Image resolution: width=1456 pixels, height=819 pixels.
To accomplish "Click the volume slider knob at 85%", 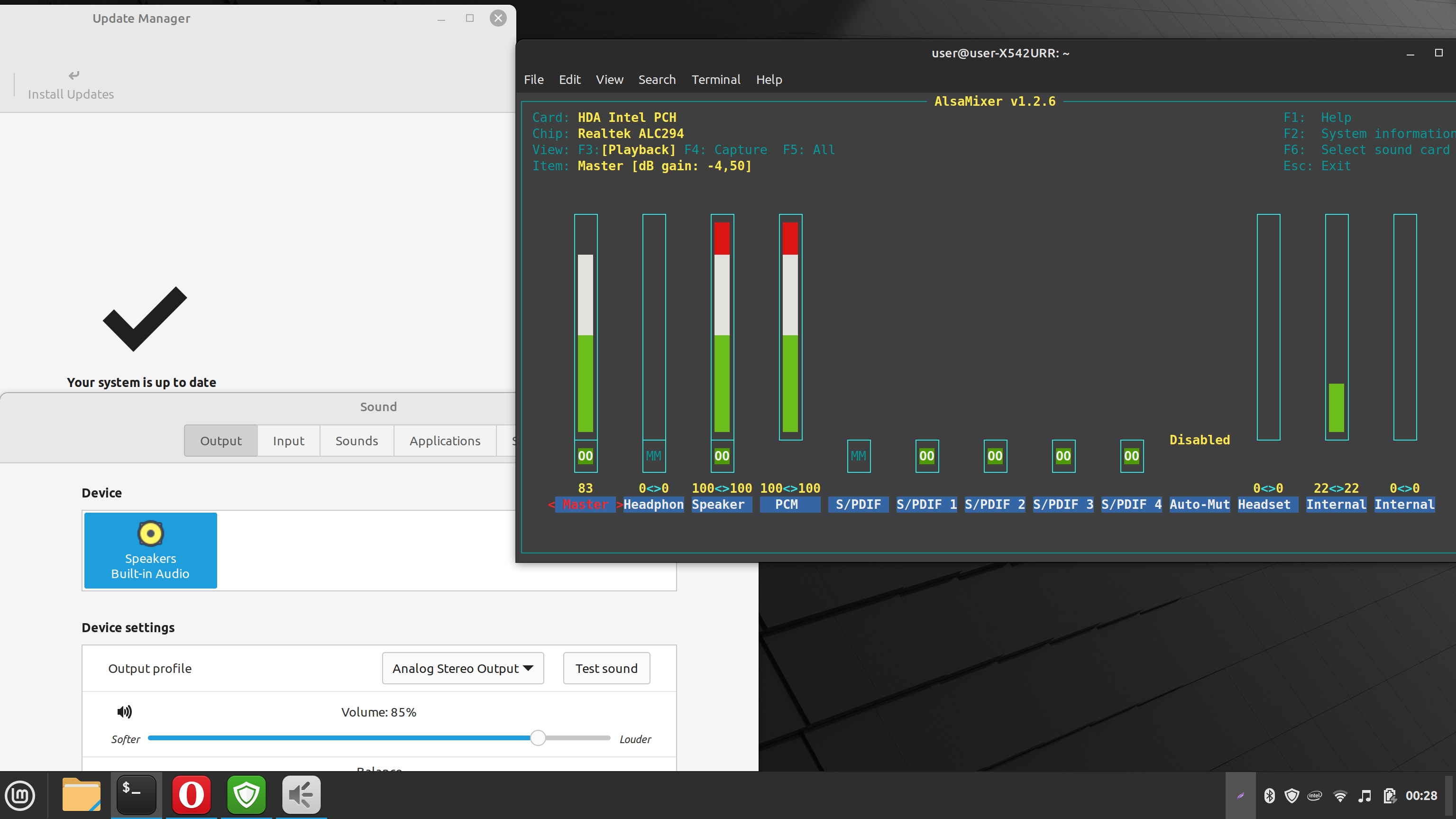I will point(538,737).
